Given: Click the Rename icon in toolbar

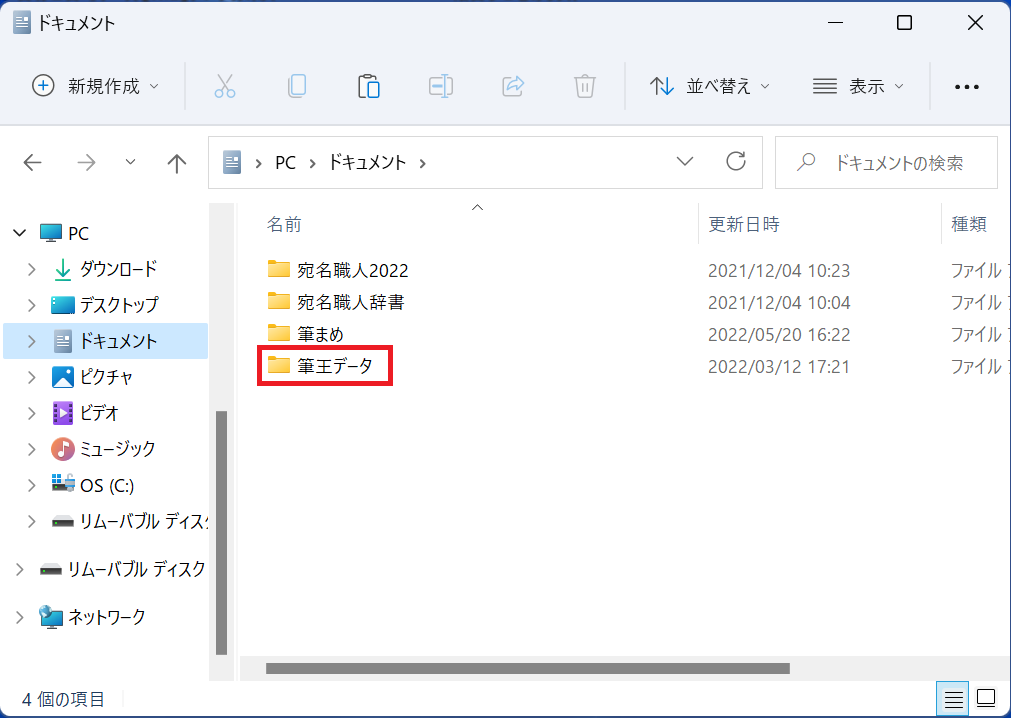Looking at the screenshot, I should coord(440,86).
